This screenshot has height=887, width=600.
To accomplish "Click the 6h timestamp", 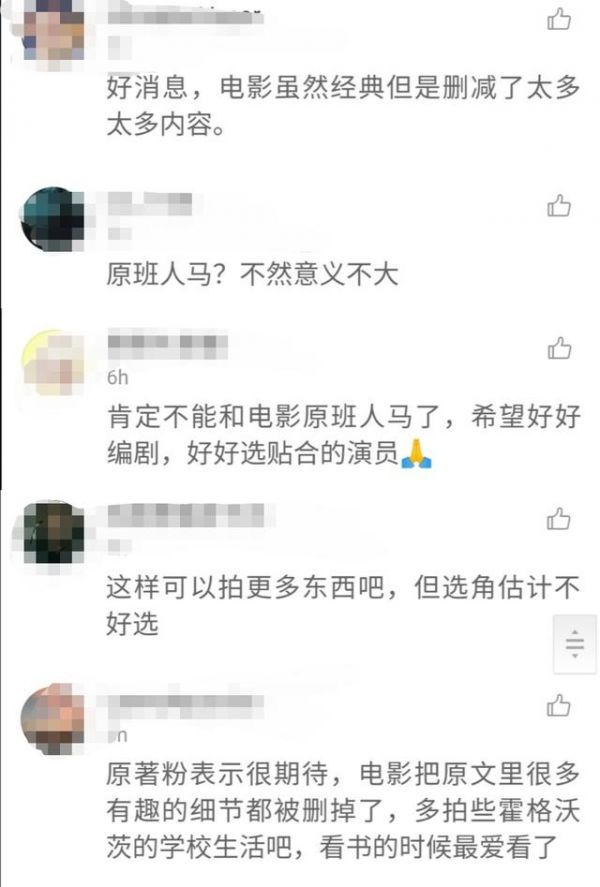I will [x=118, y=377].
